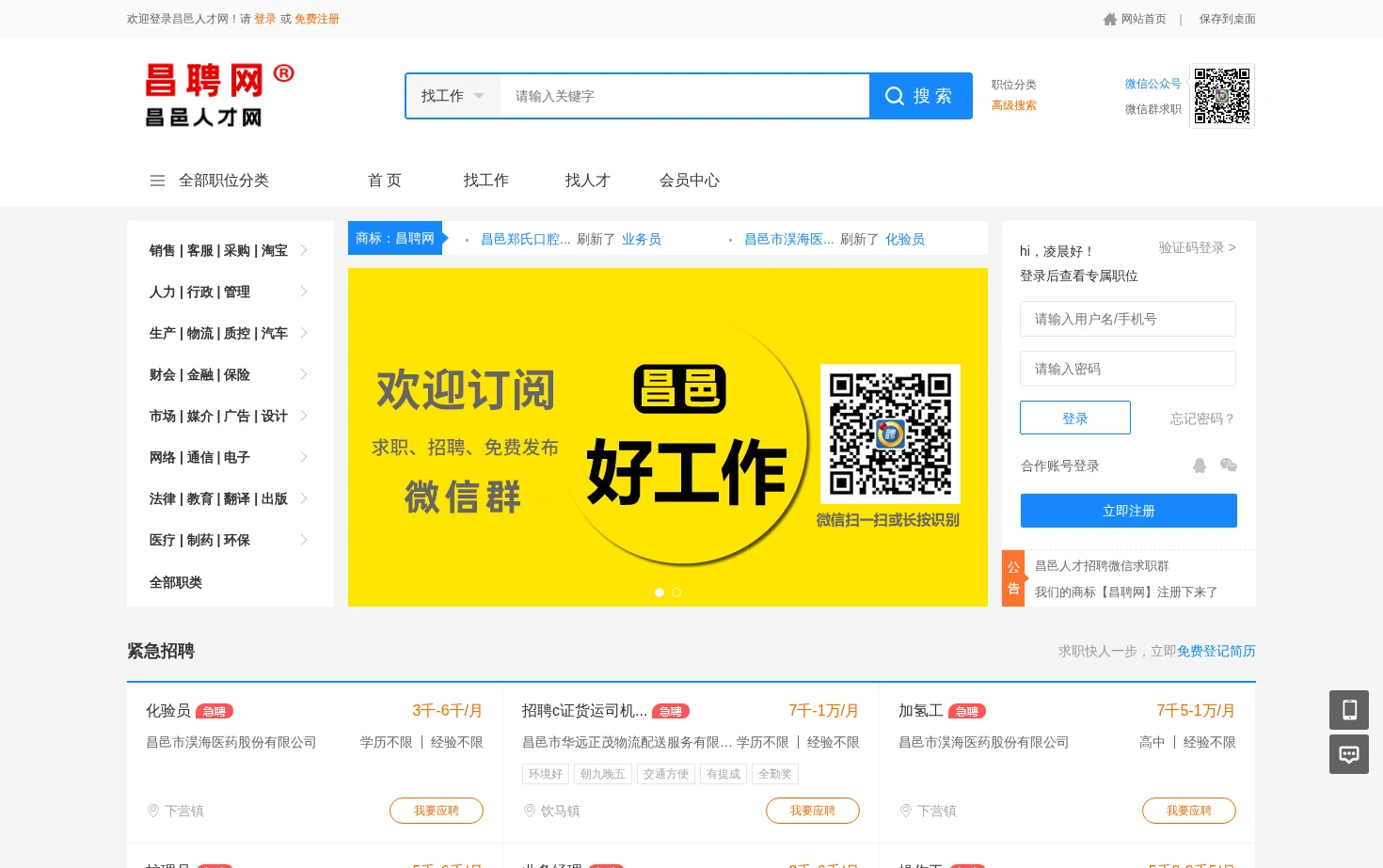Click the 急聘 badge beside 加氢工 job

point(967,712)
